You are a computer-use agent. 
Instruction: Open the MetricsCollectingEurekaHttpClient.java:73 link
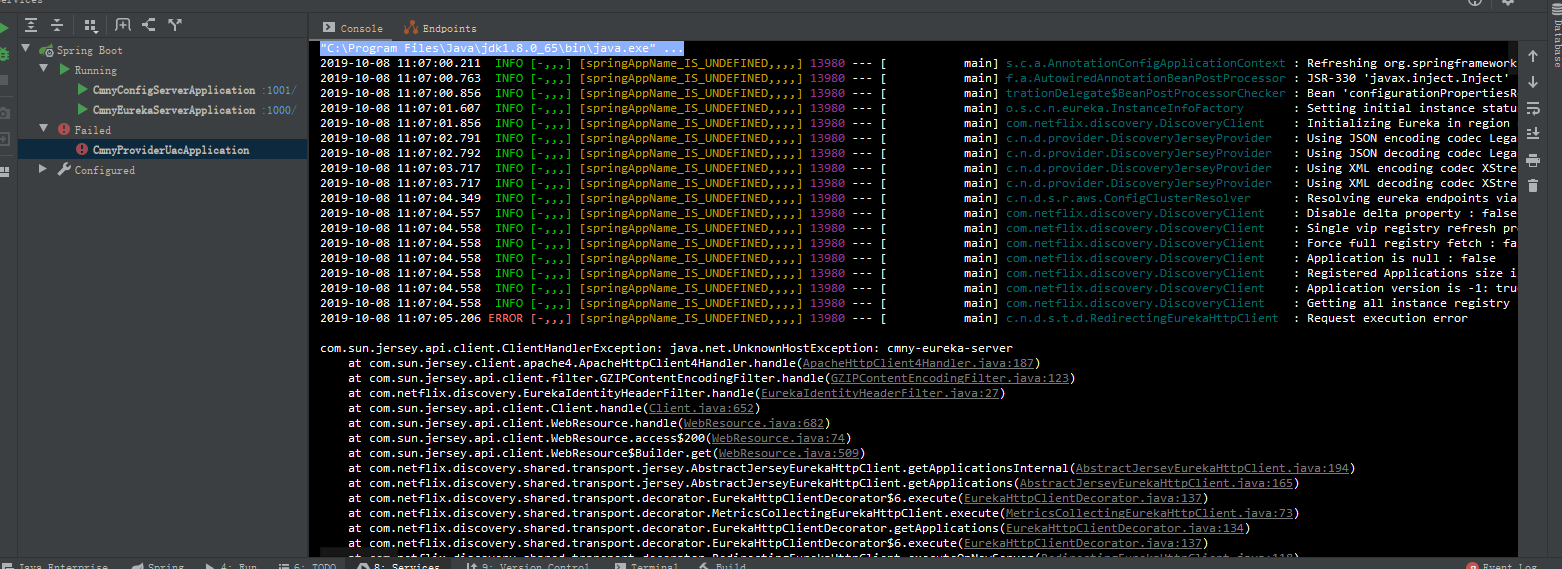(x=1148, y=513)
